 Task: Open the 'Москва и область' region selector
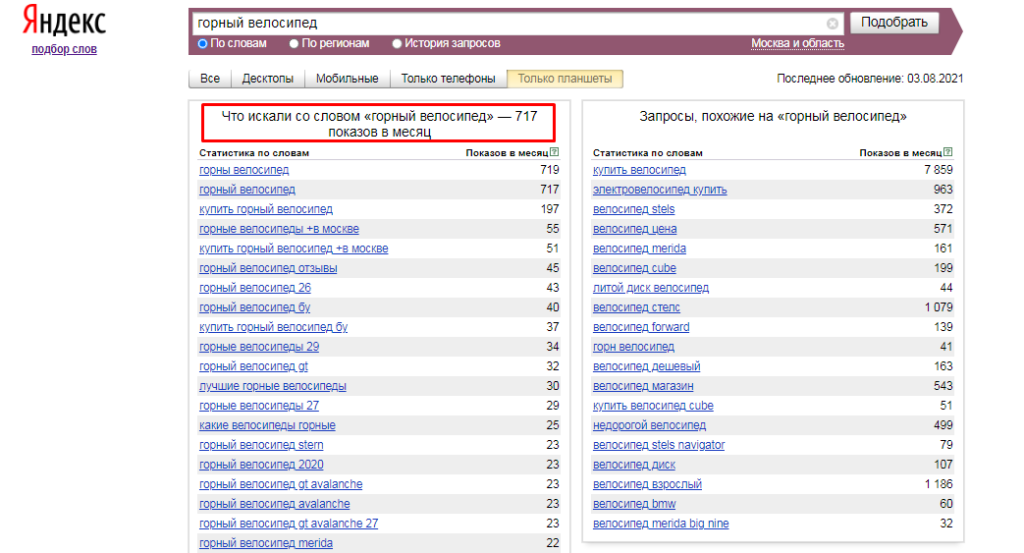[x=797, y=43]
